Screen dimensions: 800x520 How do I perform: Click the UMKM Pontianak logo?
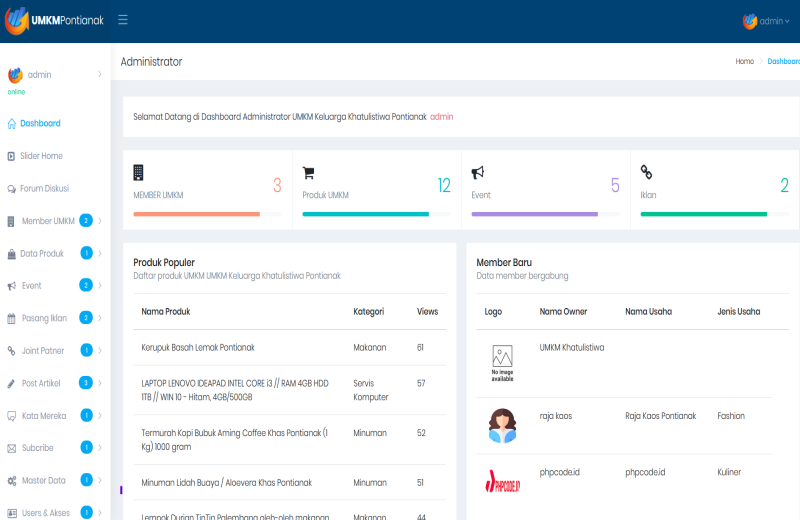[x=54, y=20]
